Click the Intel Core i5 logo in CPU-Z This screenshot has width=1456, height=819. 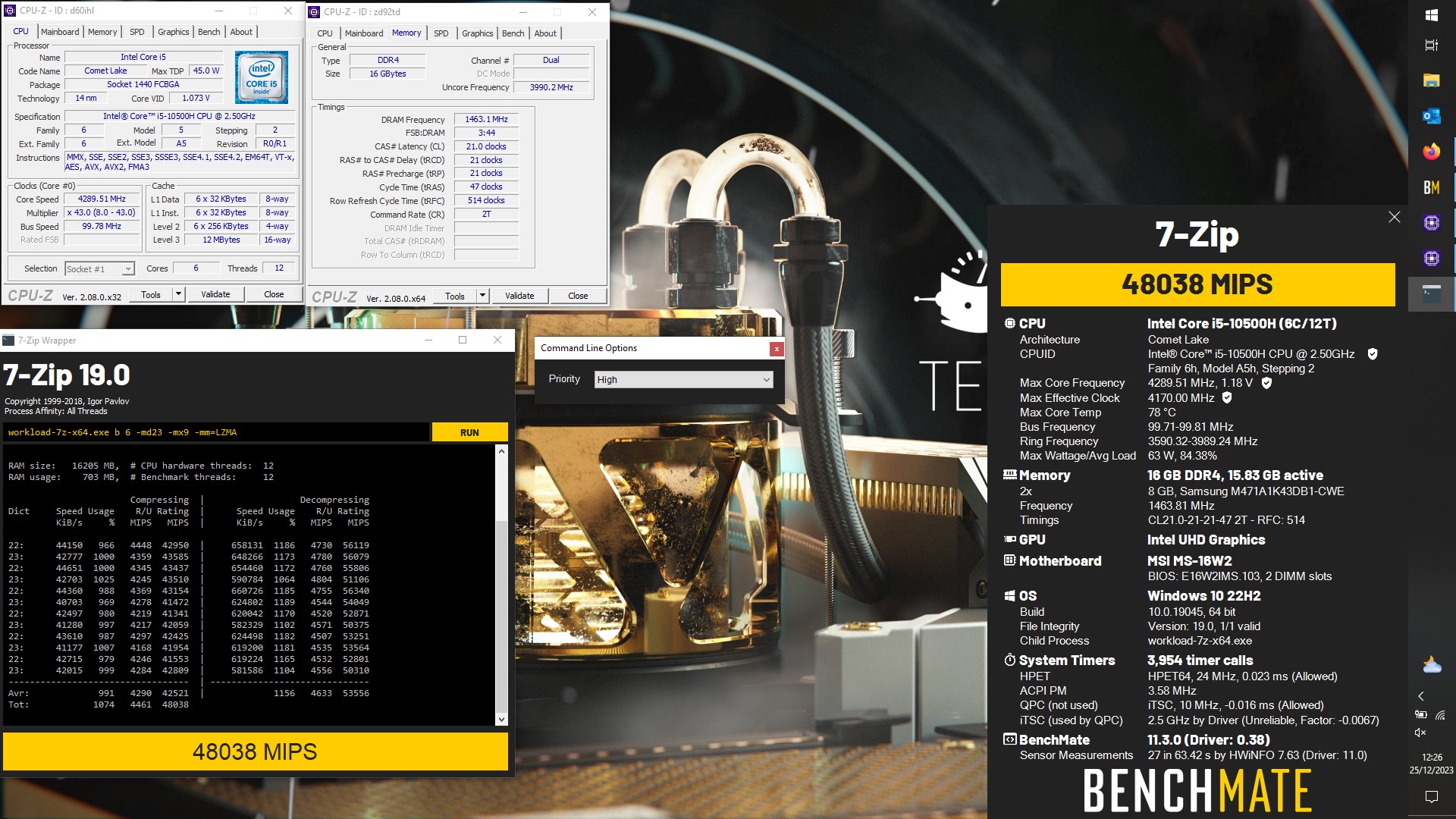click(262, 77)
